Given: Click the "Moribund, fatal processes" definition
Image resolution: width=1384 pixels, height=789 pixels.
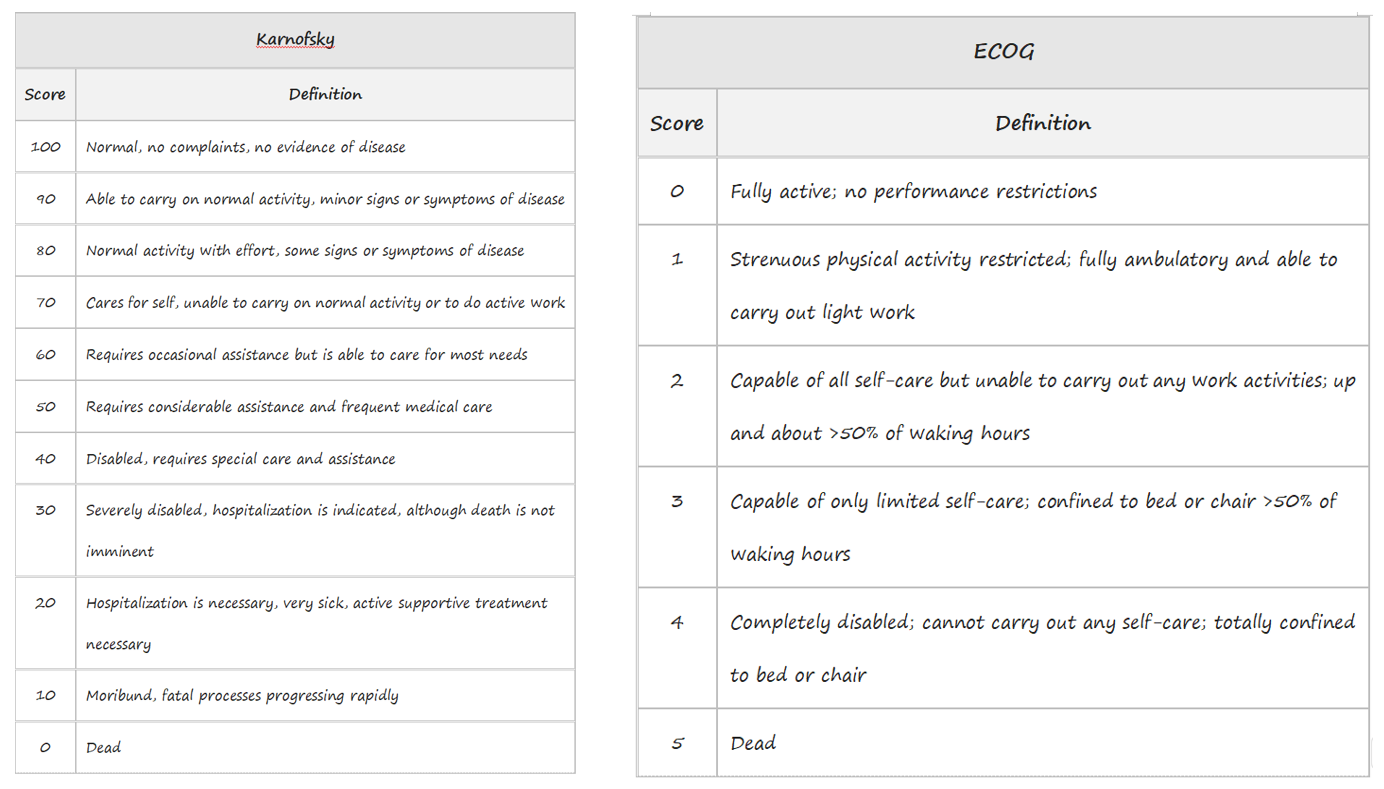Looking at the screenshot, I should click(242, 696).
